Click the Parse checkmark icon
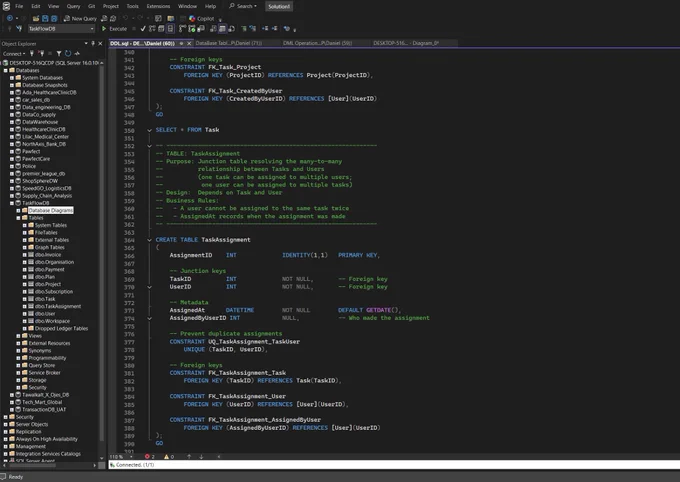Viewport: 680px width, 482px height. pos(143,29)
